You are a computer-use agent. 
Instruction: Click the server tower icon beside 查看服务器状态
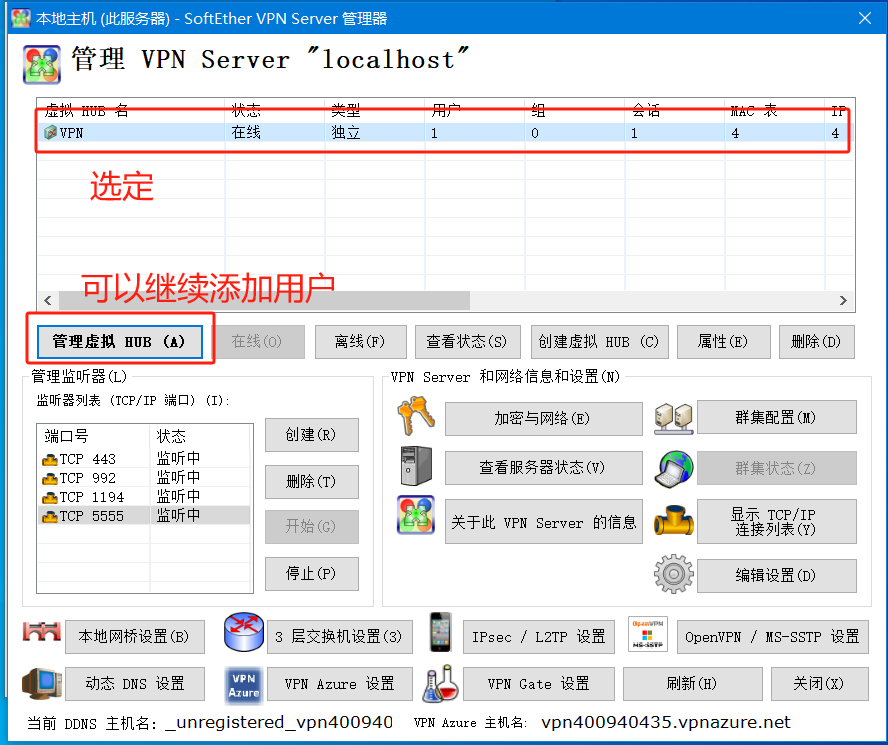coord(416,466)
